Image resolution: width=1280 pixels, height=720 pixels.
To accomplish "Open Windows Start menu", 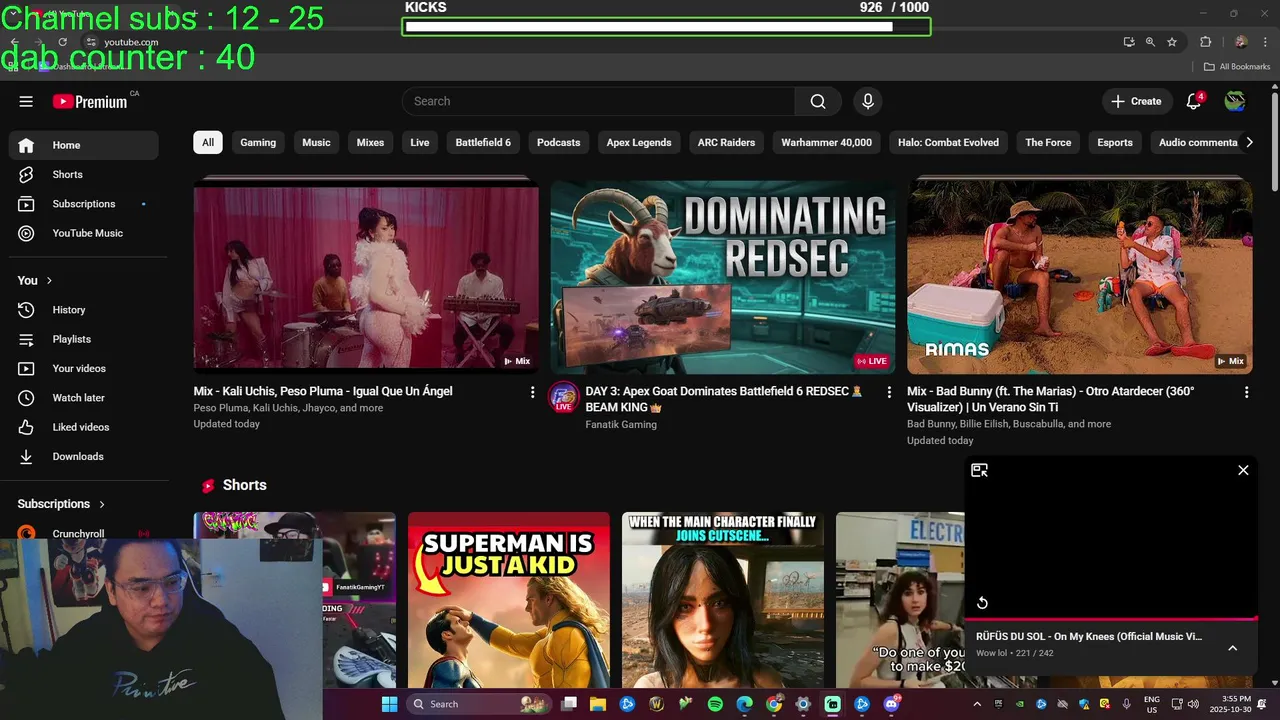I will click(x=389, y=704).
